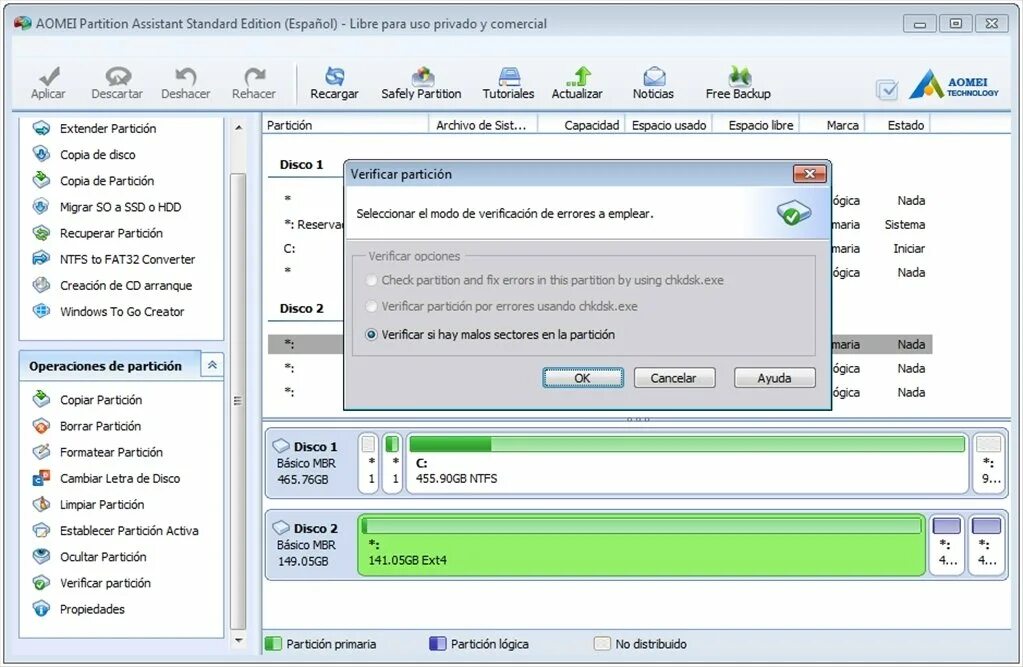This screenshot has width=1023, height=667.
Task: Select 141.05GB Ext4 partition on Disco 2
Action: pyautogui.click(x=641, y=545)
